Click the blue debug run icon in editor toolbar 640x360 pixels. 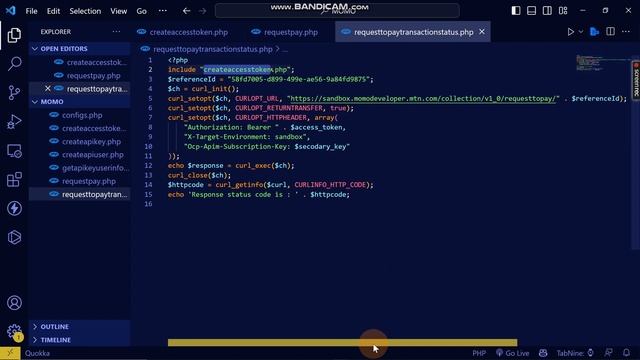click(595, 32)
